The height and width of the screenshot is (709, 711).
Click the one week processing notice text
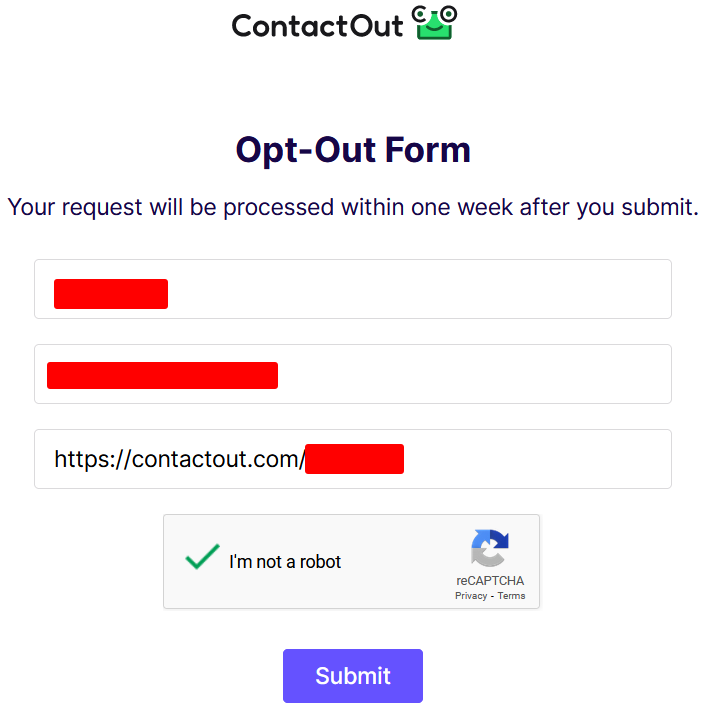(353, 207)
